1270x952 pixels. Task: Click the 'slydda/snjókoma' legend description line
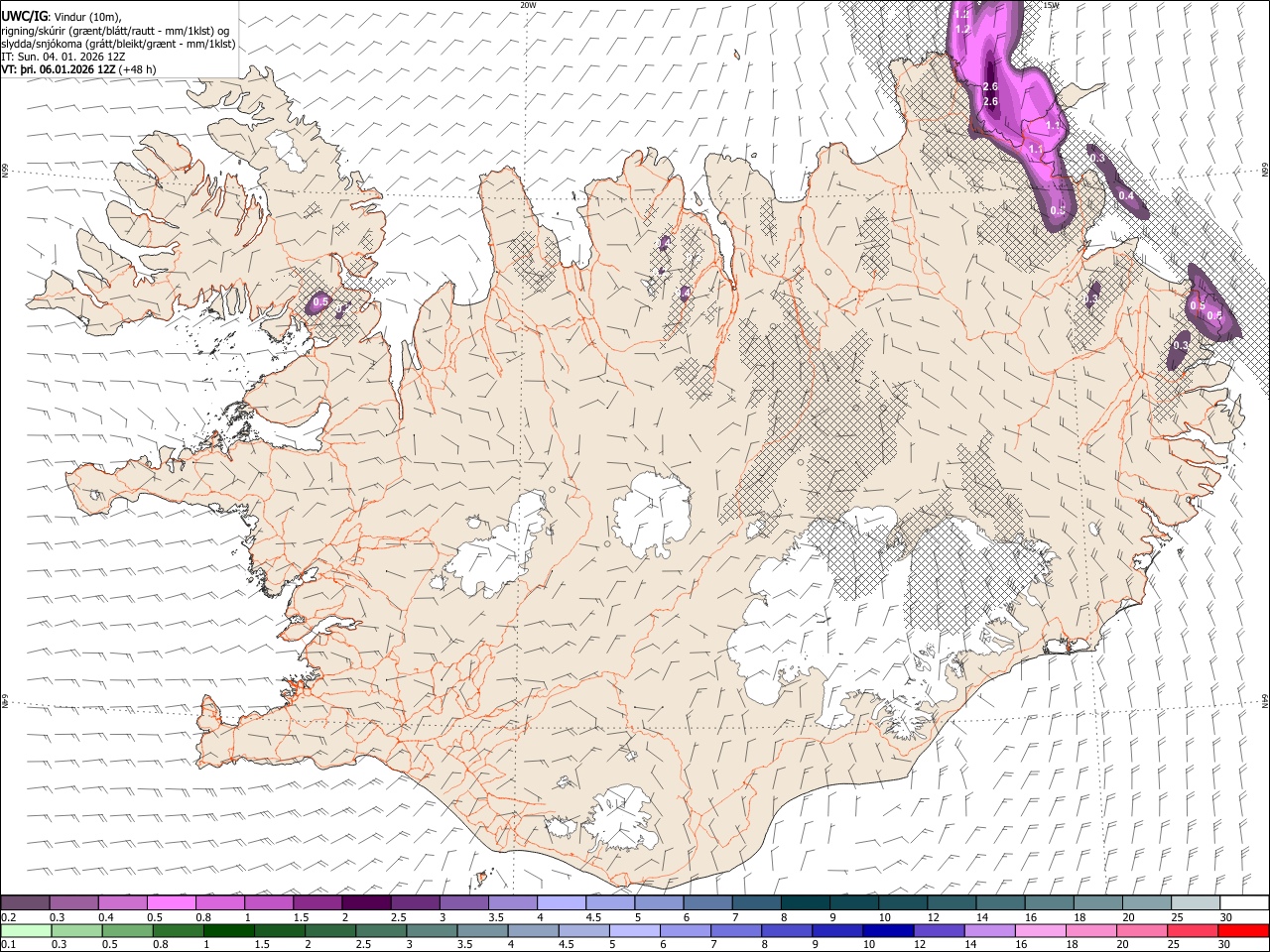(x=118, y=43)
